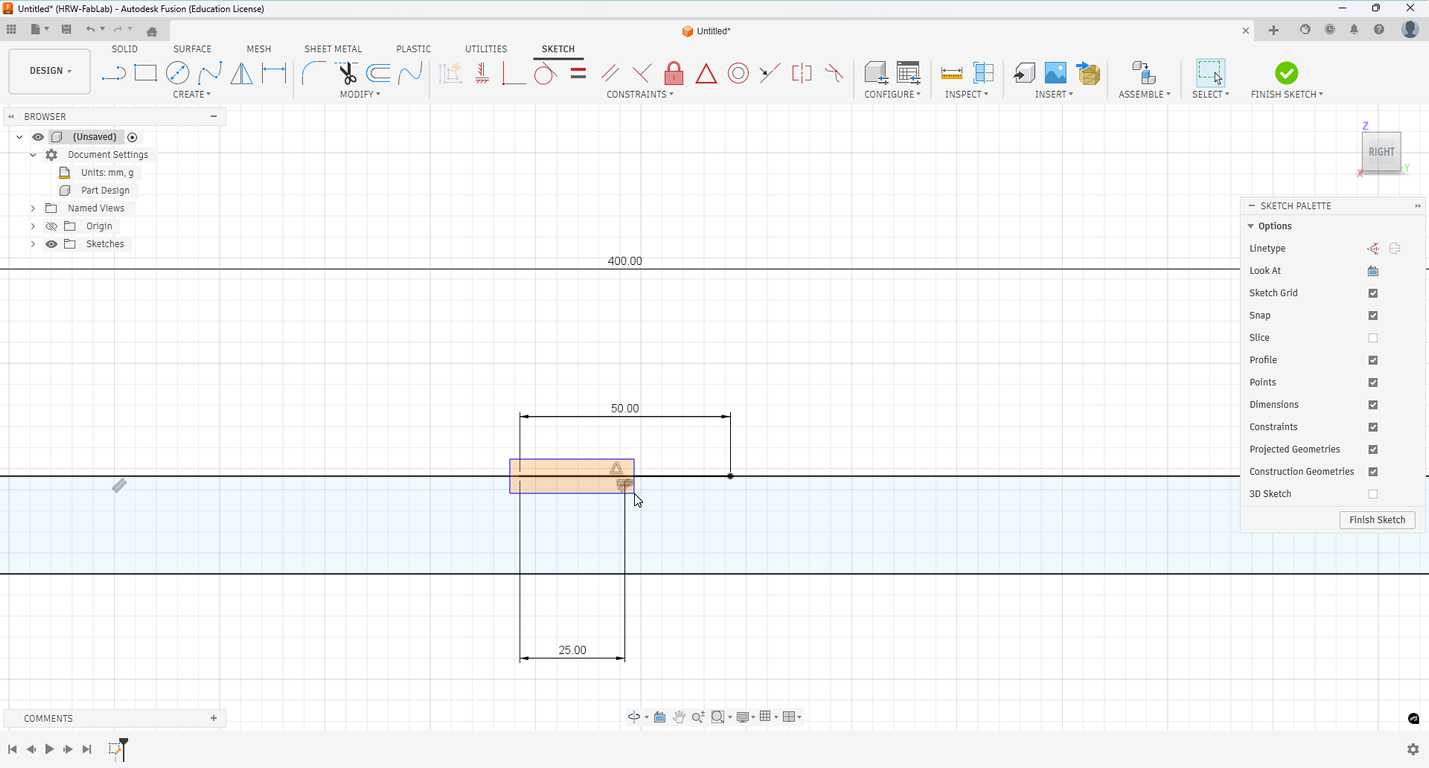Screen dimensions: 1429x768
Task: Activate the Offset tool in Modify
Action: point(378,73)
